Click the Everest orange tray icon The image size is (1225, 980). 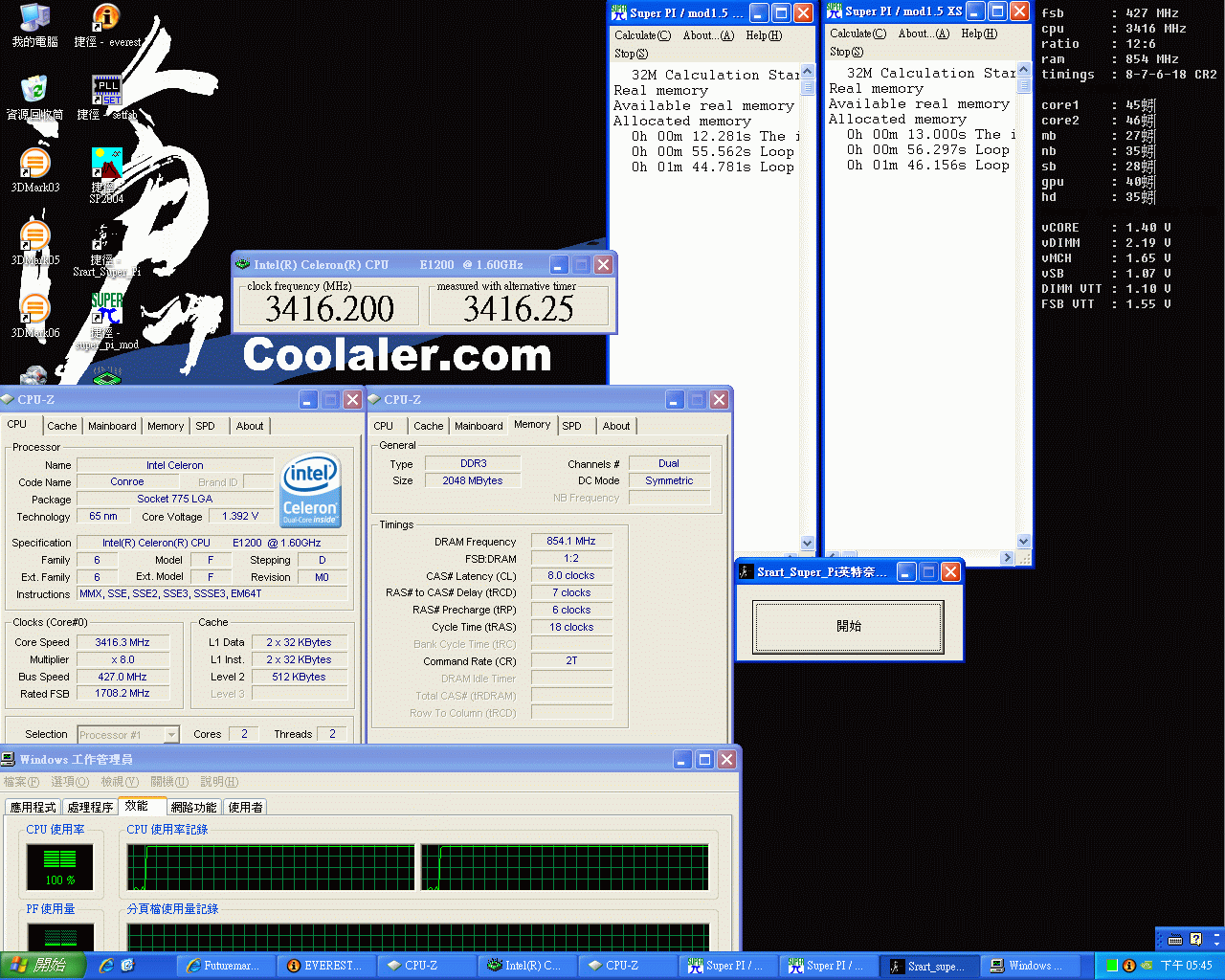[1129, 966]
